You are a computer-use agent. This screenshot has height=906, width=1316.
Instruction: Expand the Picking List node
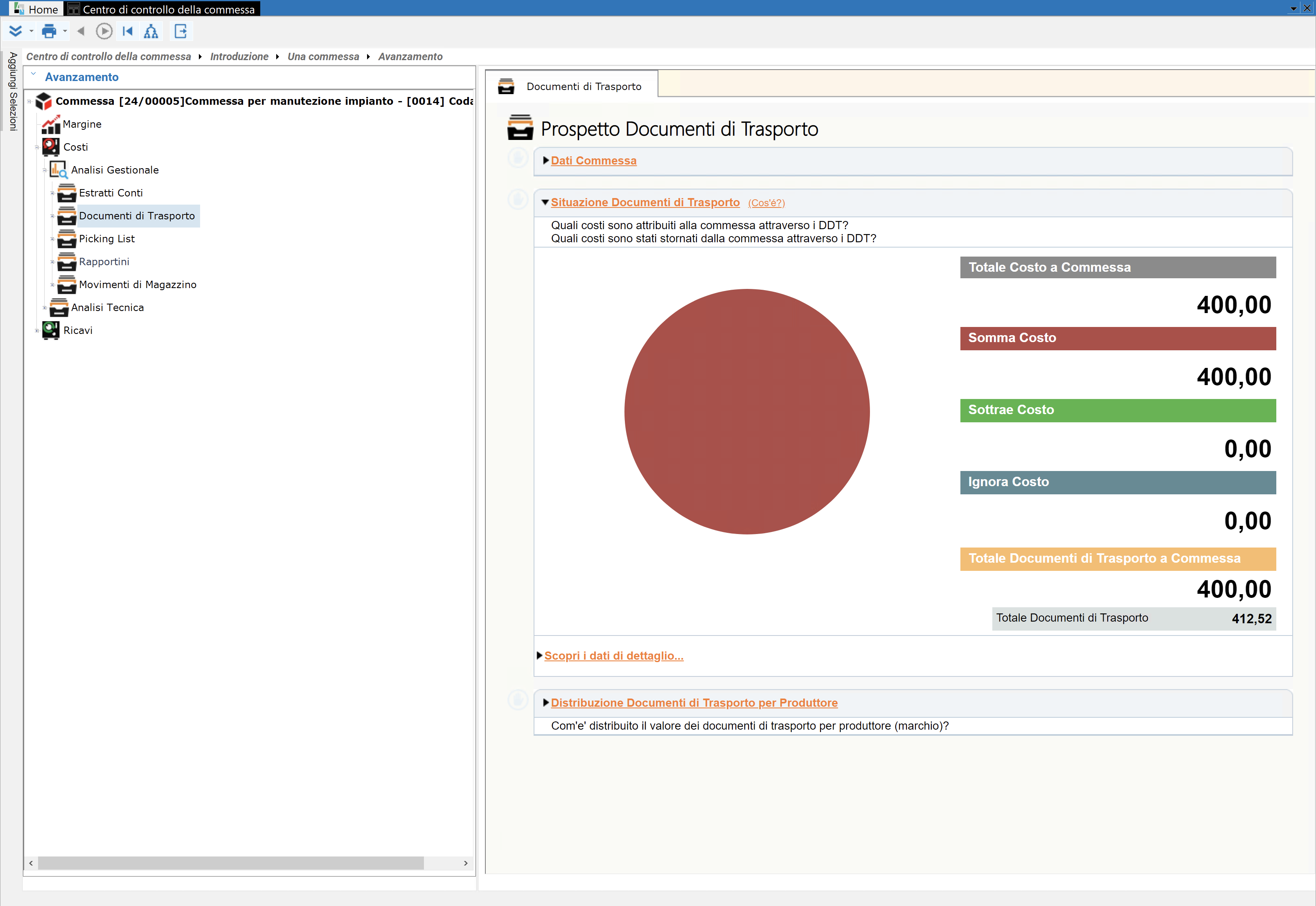(x=53, y=239)
